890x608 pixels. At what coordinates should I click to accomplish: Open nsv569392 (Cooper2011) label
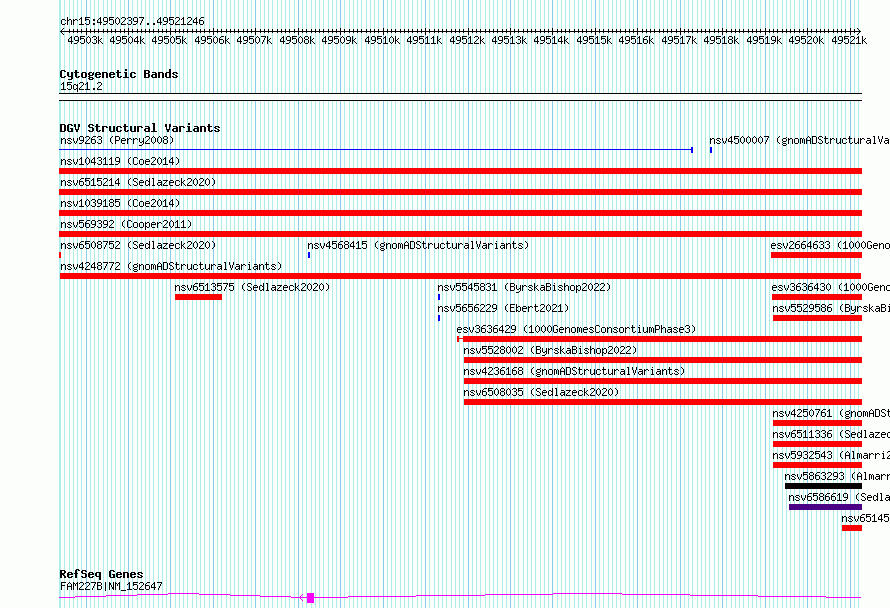tap(126, 224)
